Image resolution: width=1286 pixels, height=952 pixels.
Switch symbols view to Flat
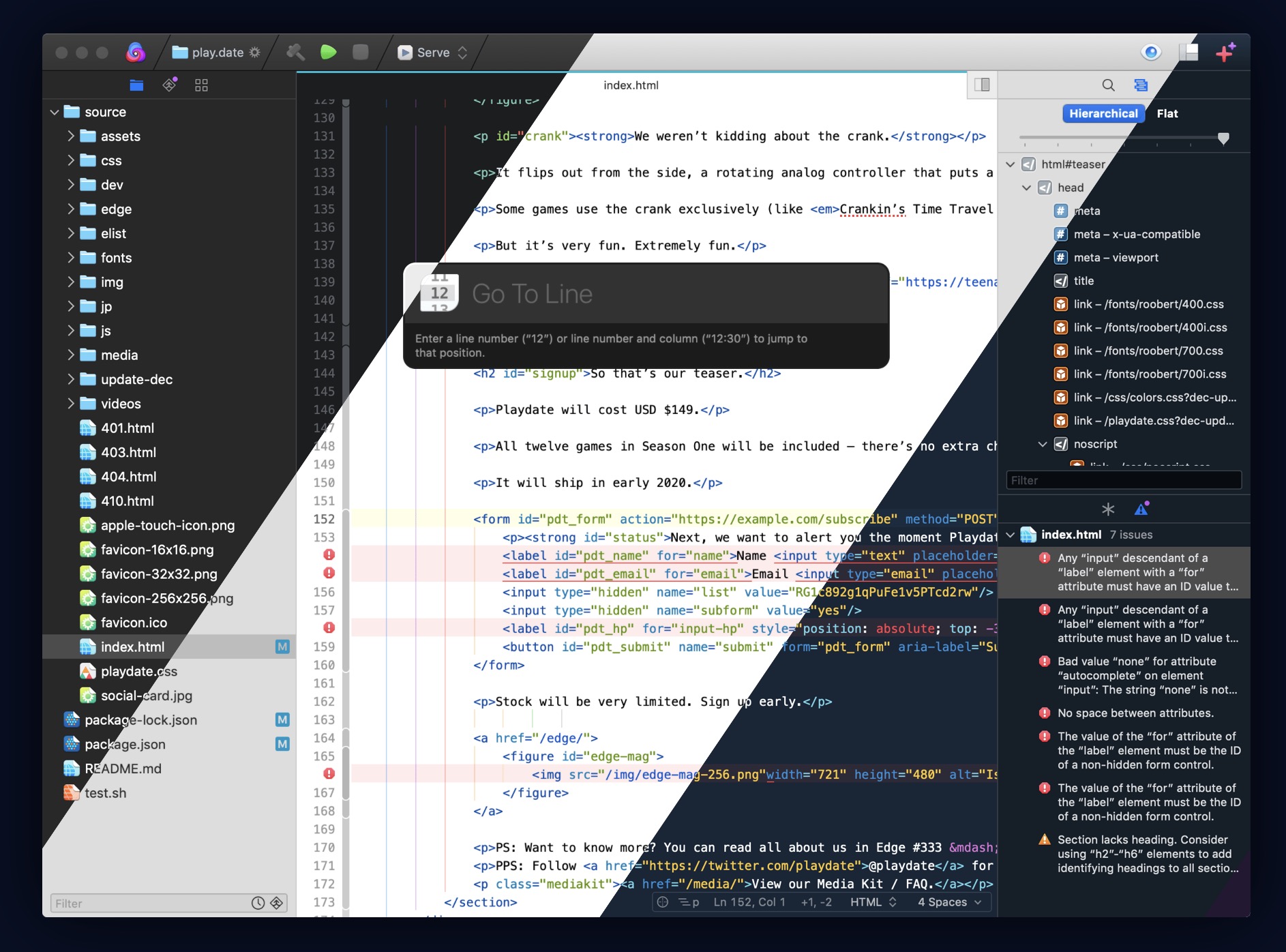(1167, 114)
